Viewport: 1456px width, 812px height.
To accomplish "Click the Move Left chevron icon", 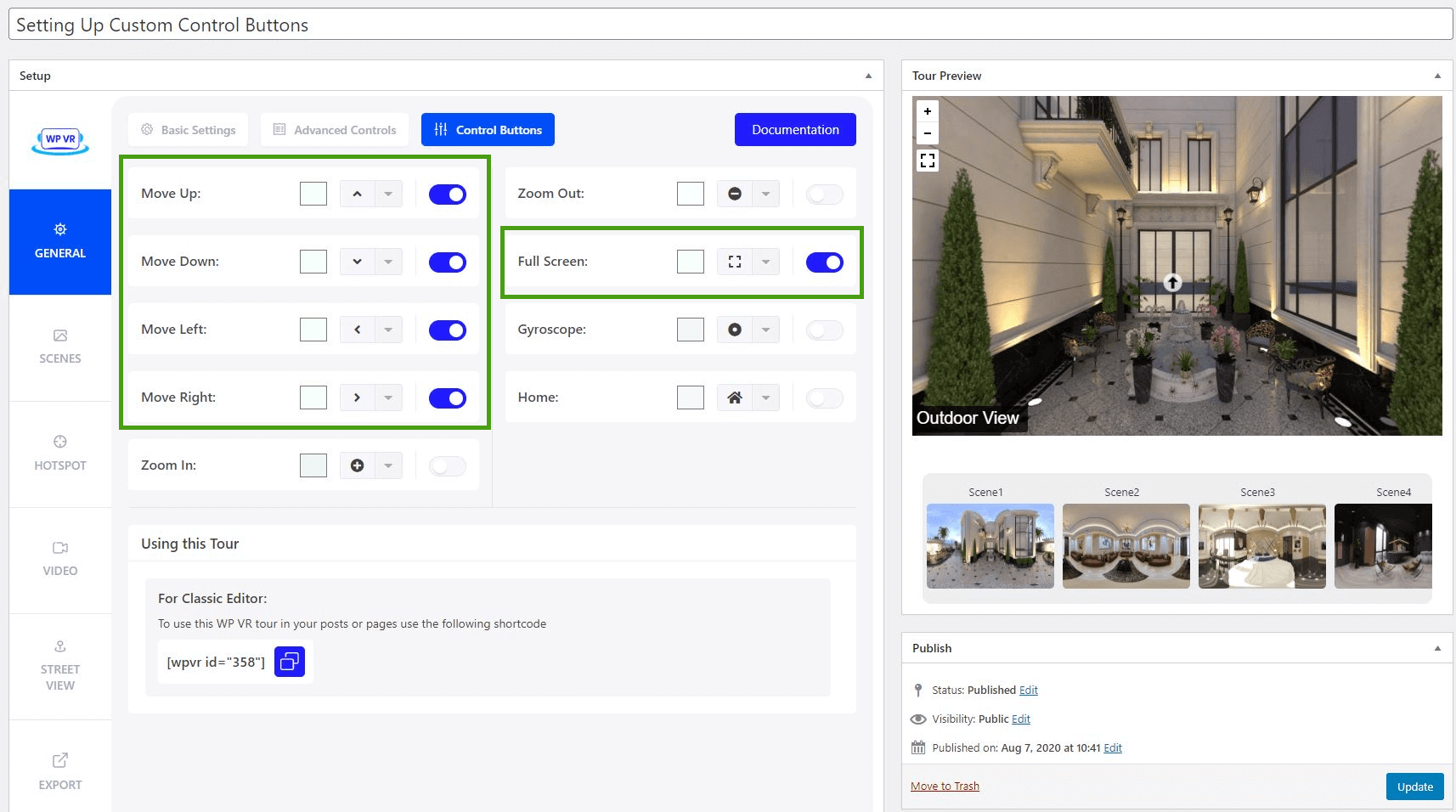I will 358,330.
